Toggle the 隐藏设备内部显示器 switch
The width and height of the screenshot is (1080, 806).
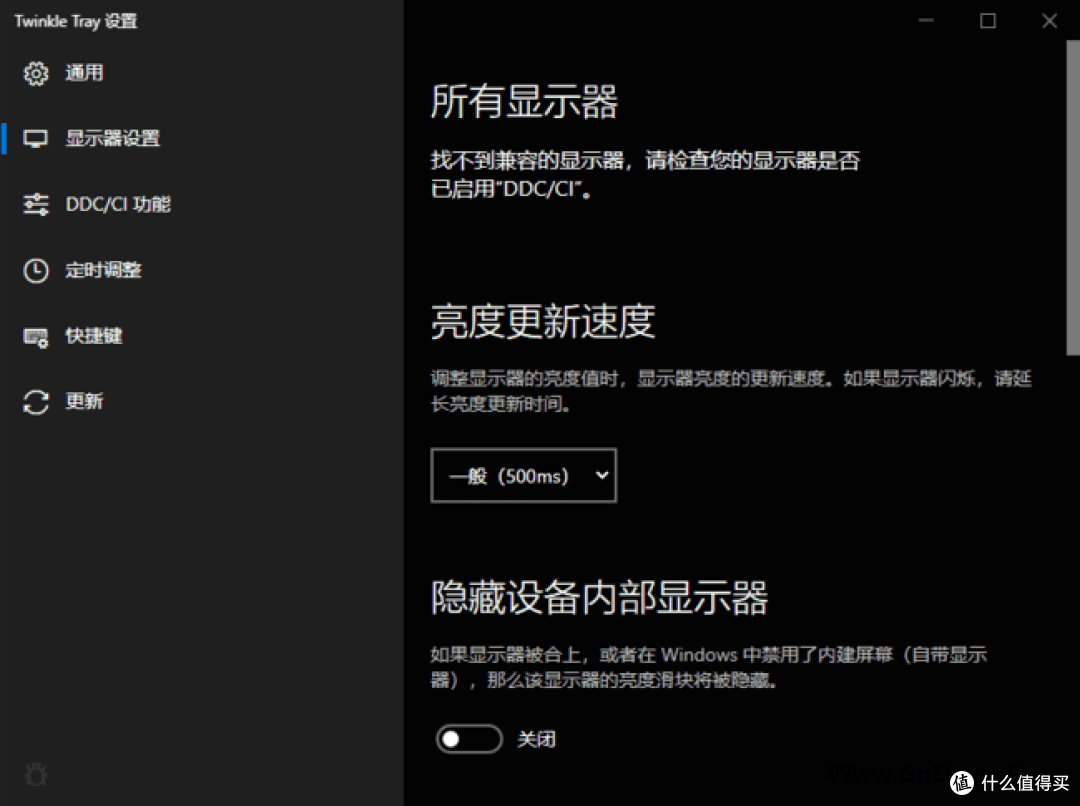click(469, 739)
